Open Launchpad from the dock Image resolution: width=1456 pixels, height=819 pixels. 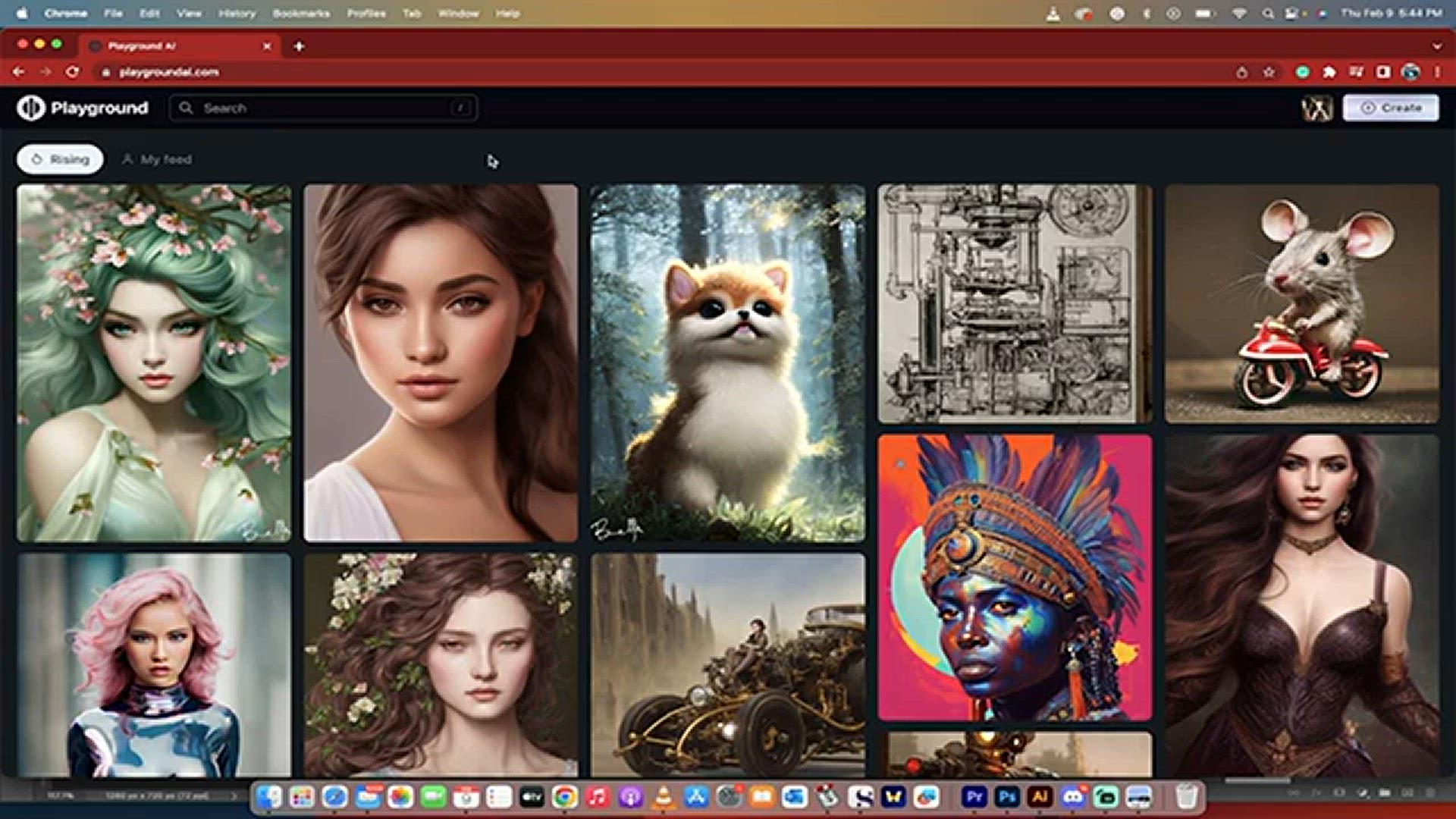[x=302, y=796]
